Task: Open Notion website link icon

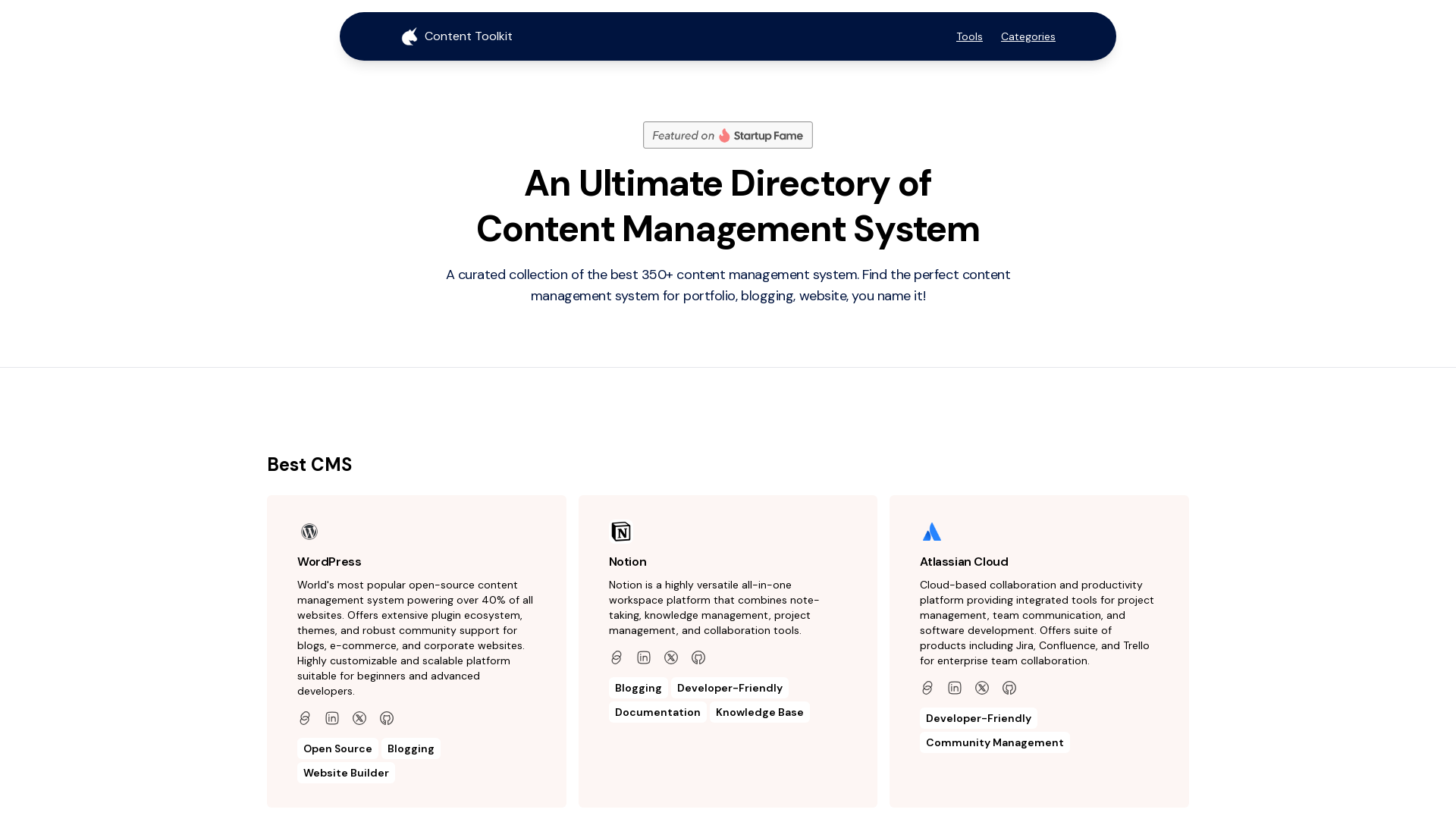Action: pos(617,657)
